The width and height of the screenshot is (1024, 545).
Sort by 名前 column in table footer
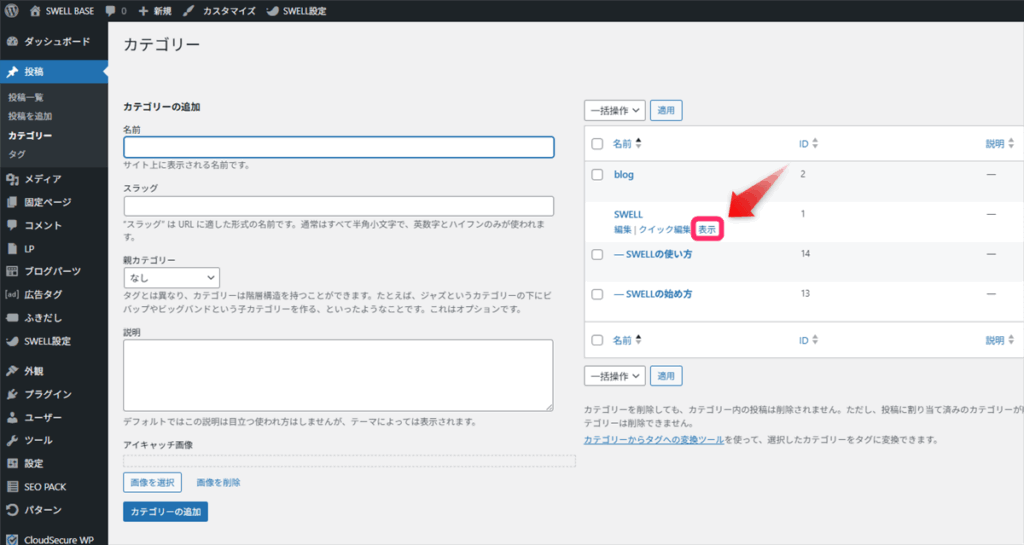point(627,340)
